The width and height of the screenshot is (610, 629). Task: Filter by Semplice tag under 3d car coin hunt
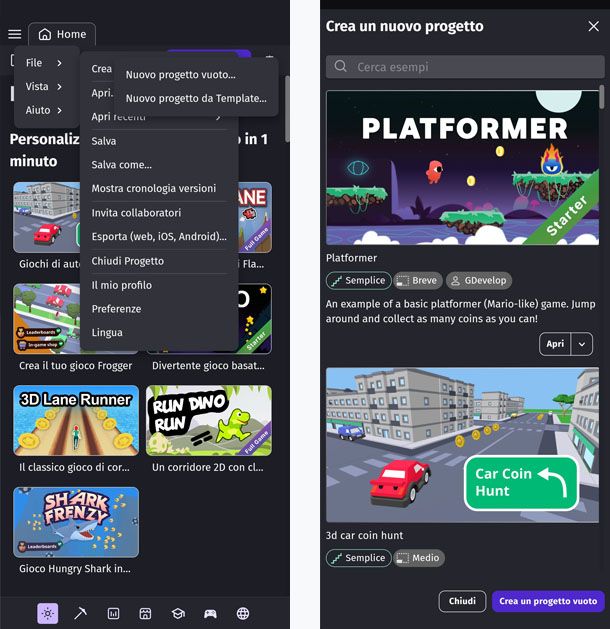click(x=359, y=558)
